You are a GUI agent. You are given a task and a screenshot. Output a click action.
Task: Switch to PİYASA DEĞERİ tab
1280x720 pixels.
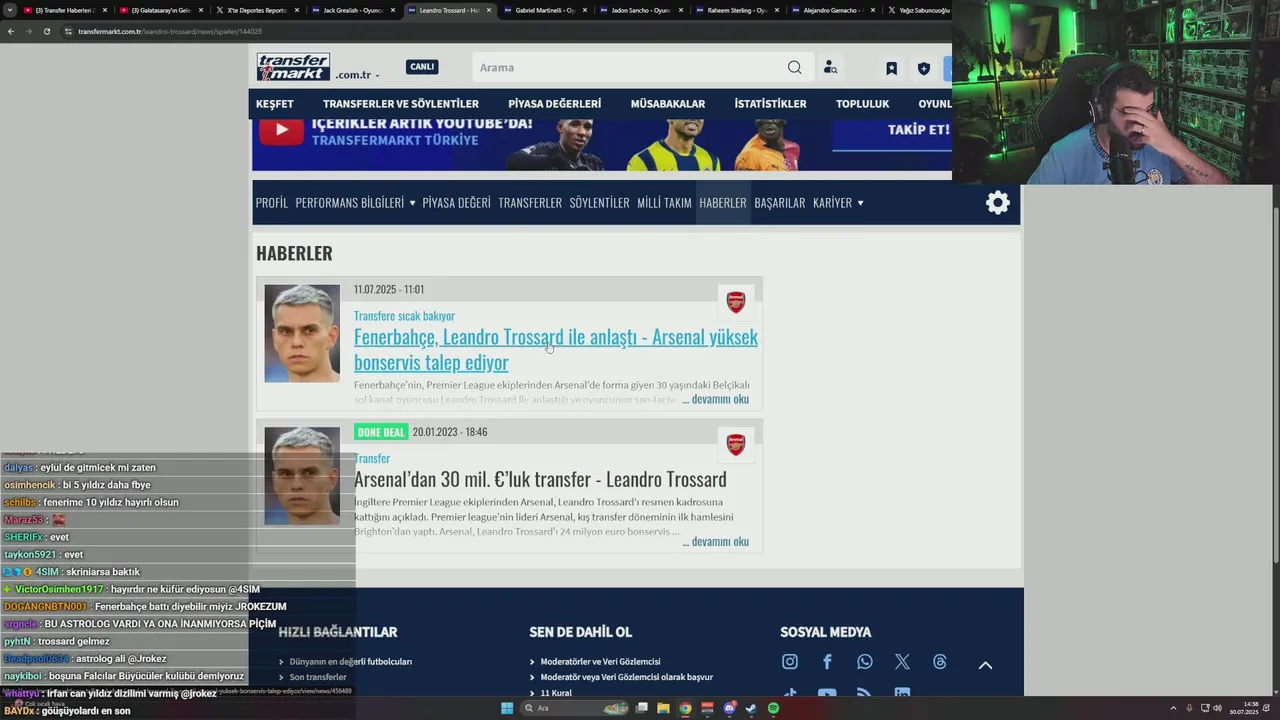tap(456, 203)
